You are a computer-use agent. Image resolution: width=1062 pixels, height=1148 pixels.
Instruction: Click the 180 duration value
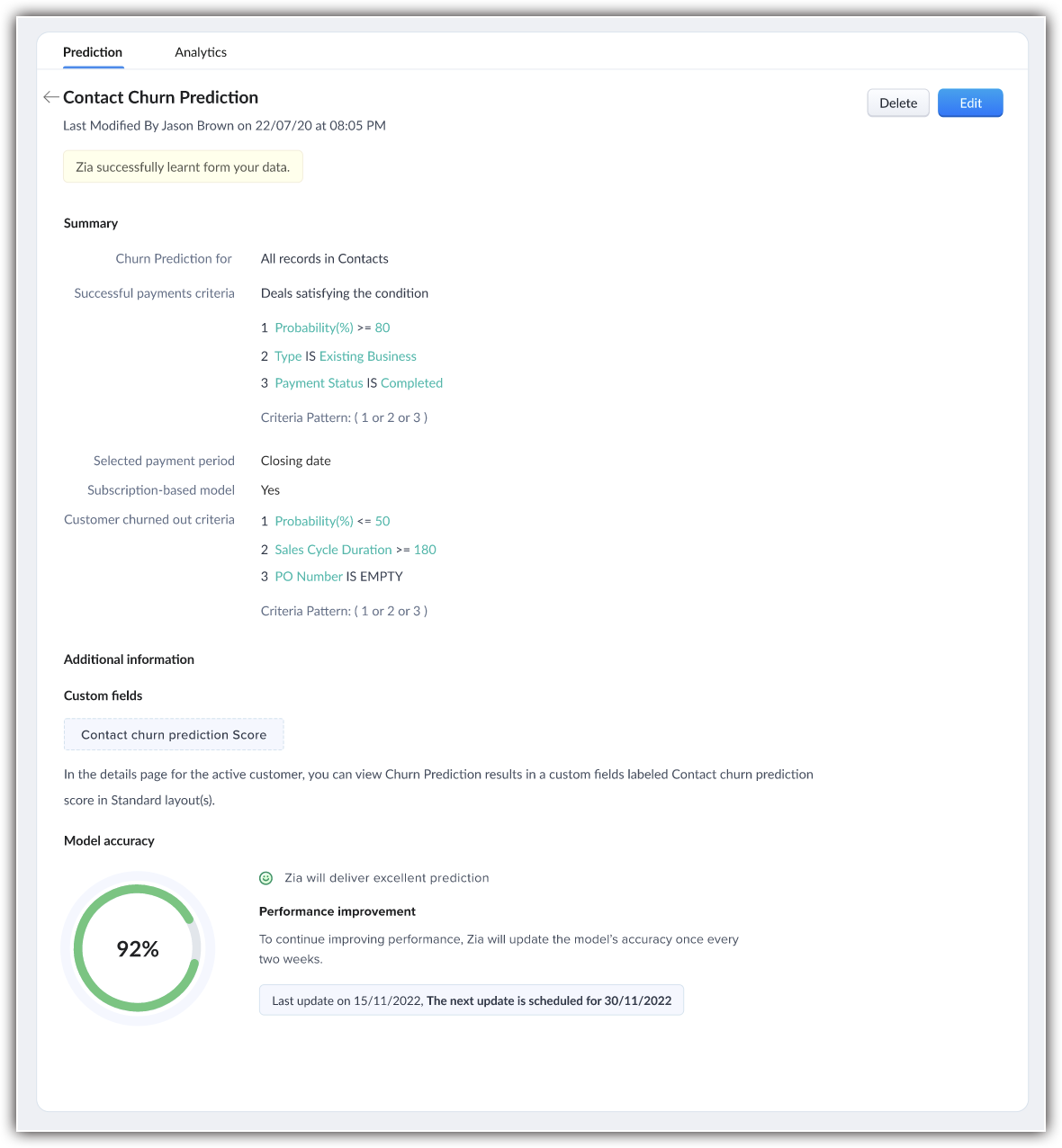[425, 550]
